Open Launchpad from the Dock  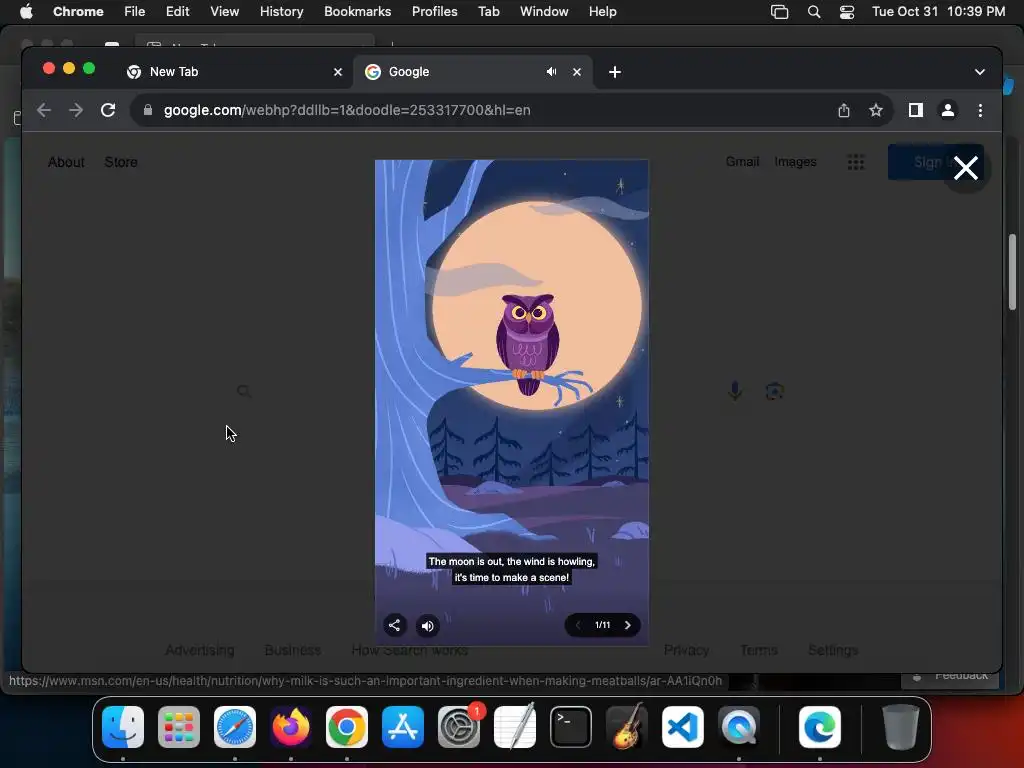[179, 727]
